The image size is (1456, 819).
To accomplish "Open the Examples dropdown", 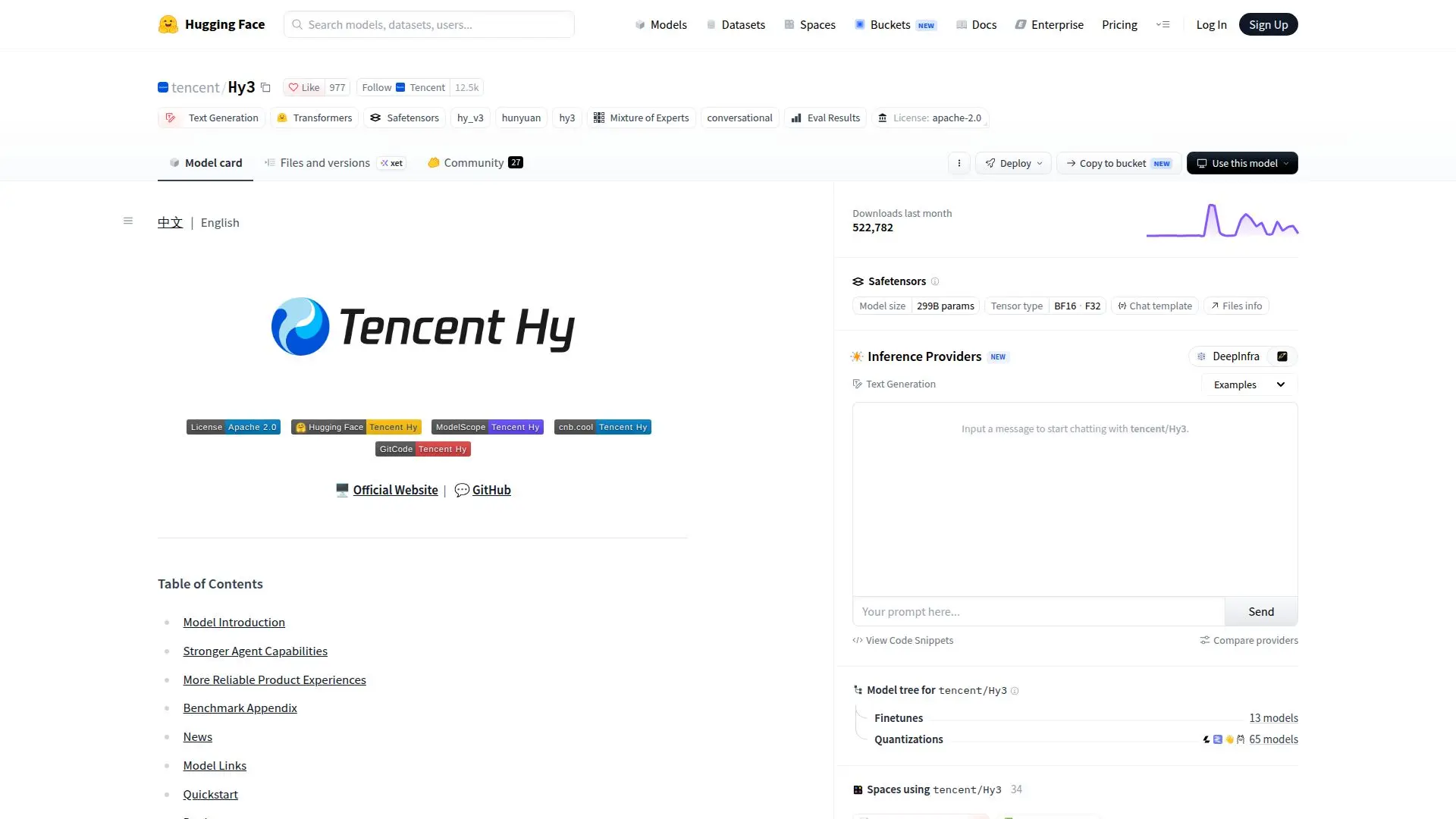I will tap(1249, 384).
